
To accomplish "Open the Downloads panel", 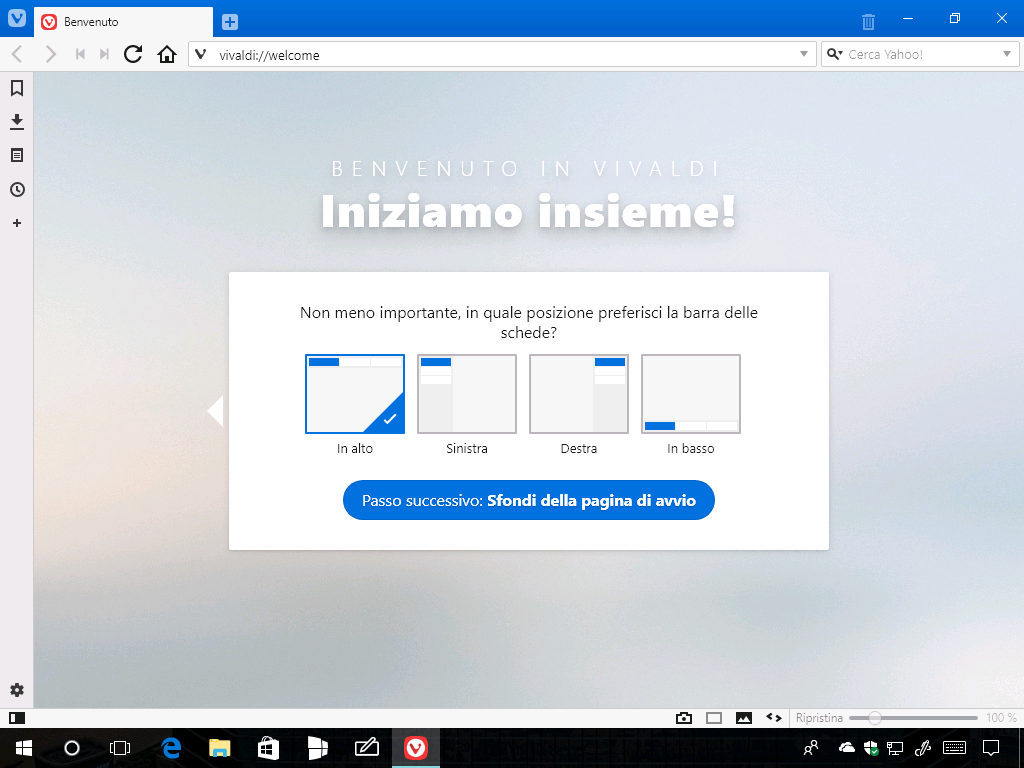I will [x=17, y=121].
